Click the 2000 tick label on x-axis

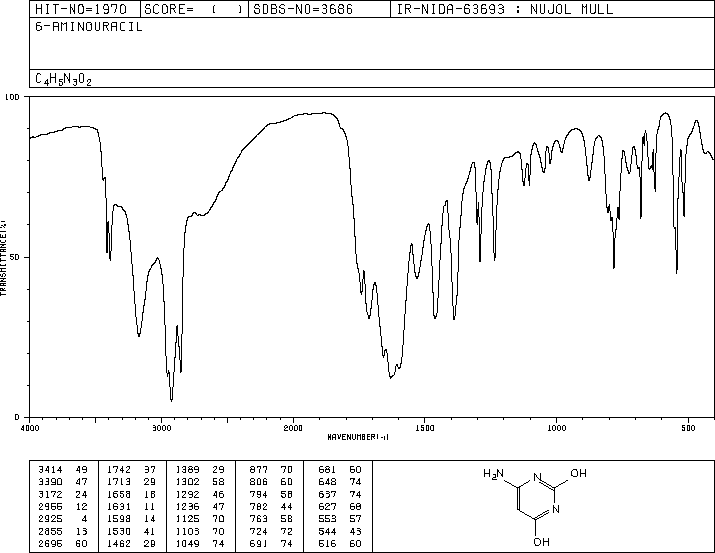tap(293, 428)
